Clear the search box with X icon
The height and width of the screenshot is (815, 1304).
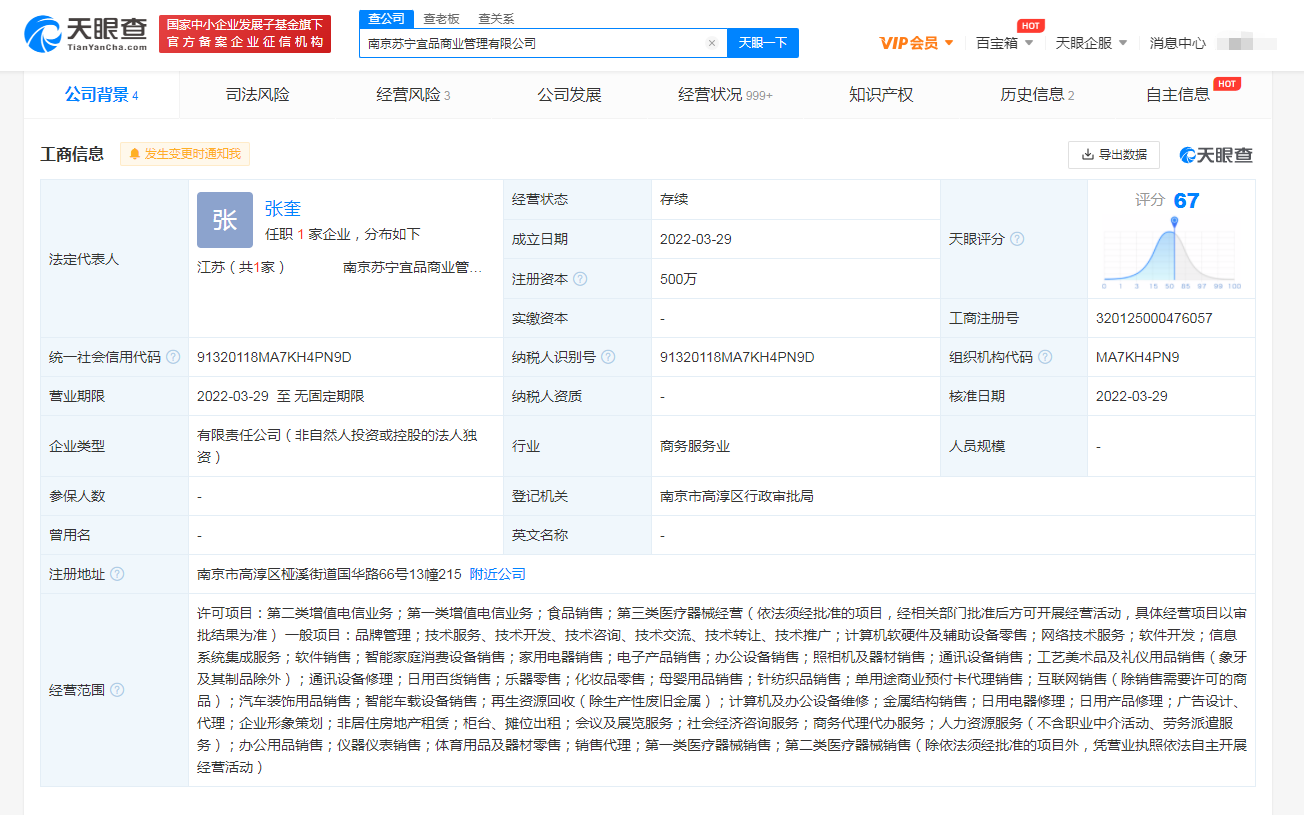[x=711, y=43]
